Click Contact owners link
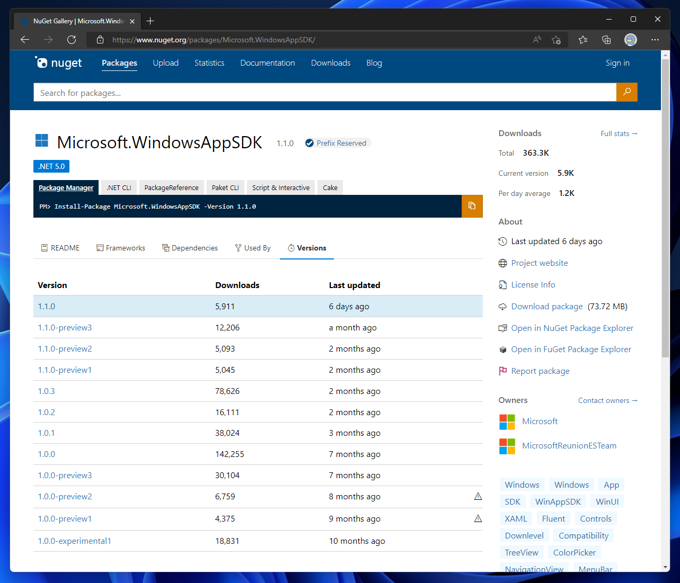 point(608,400)
